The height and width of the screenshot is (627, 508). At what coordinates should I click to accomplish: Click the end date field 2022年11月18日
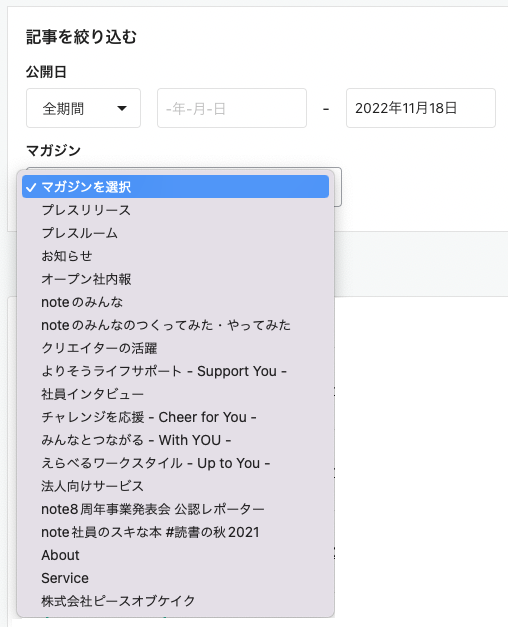pos(420,108)
